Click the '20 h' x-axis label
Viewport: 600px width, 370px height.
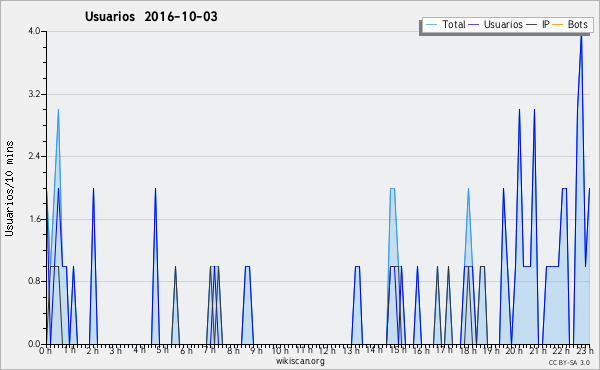515,350
